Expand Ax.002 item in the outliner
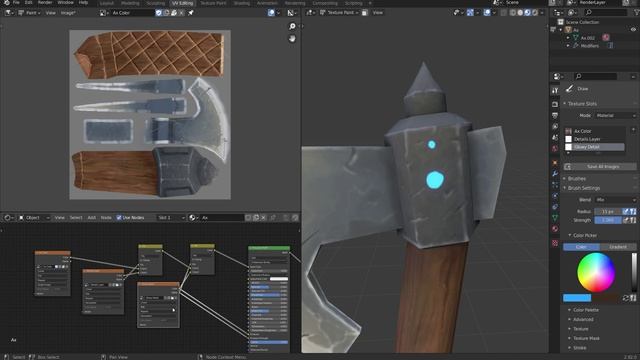 click(569, 38)
